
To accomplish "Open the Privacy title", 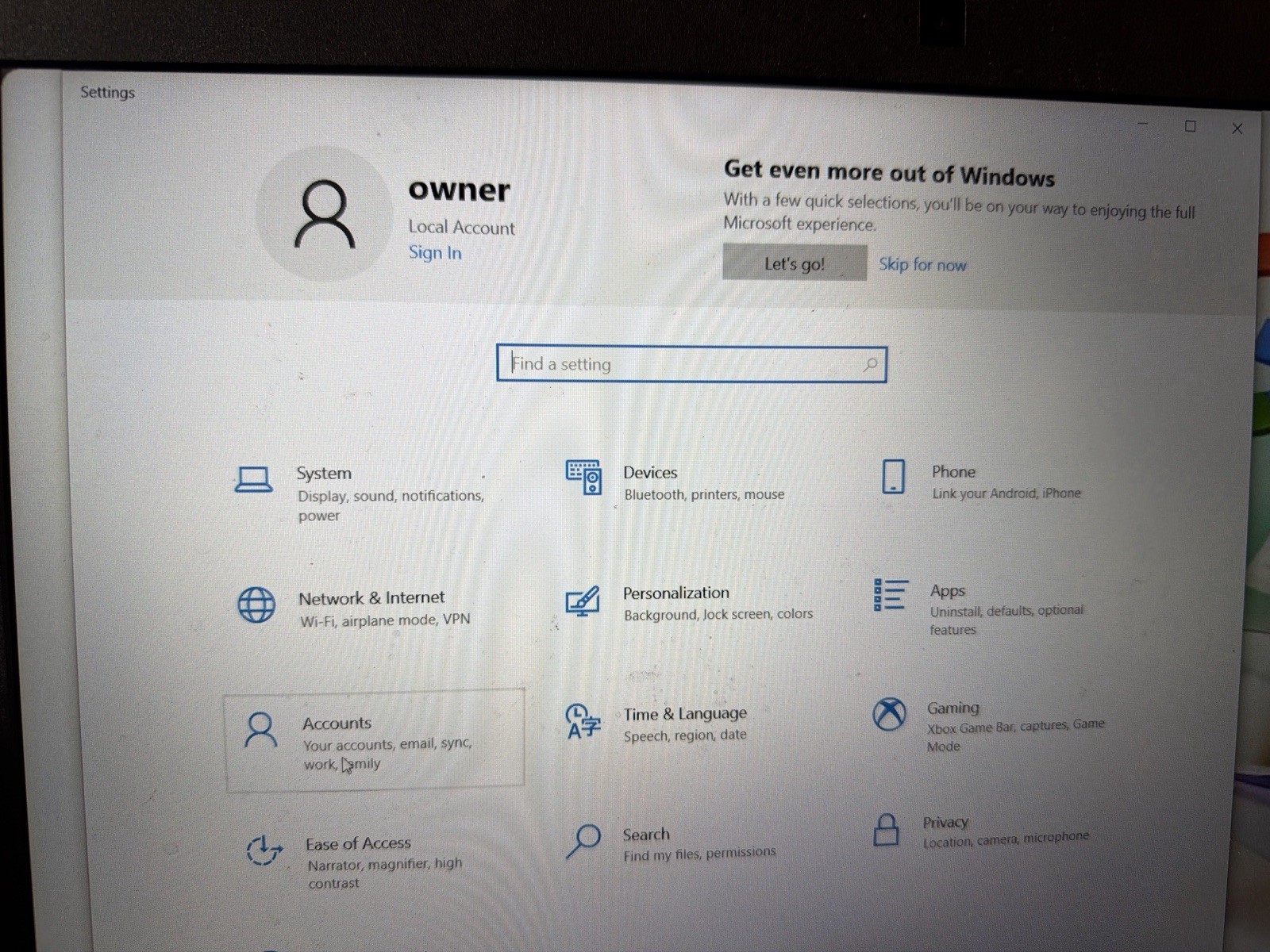I will (945, 822).
